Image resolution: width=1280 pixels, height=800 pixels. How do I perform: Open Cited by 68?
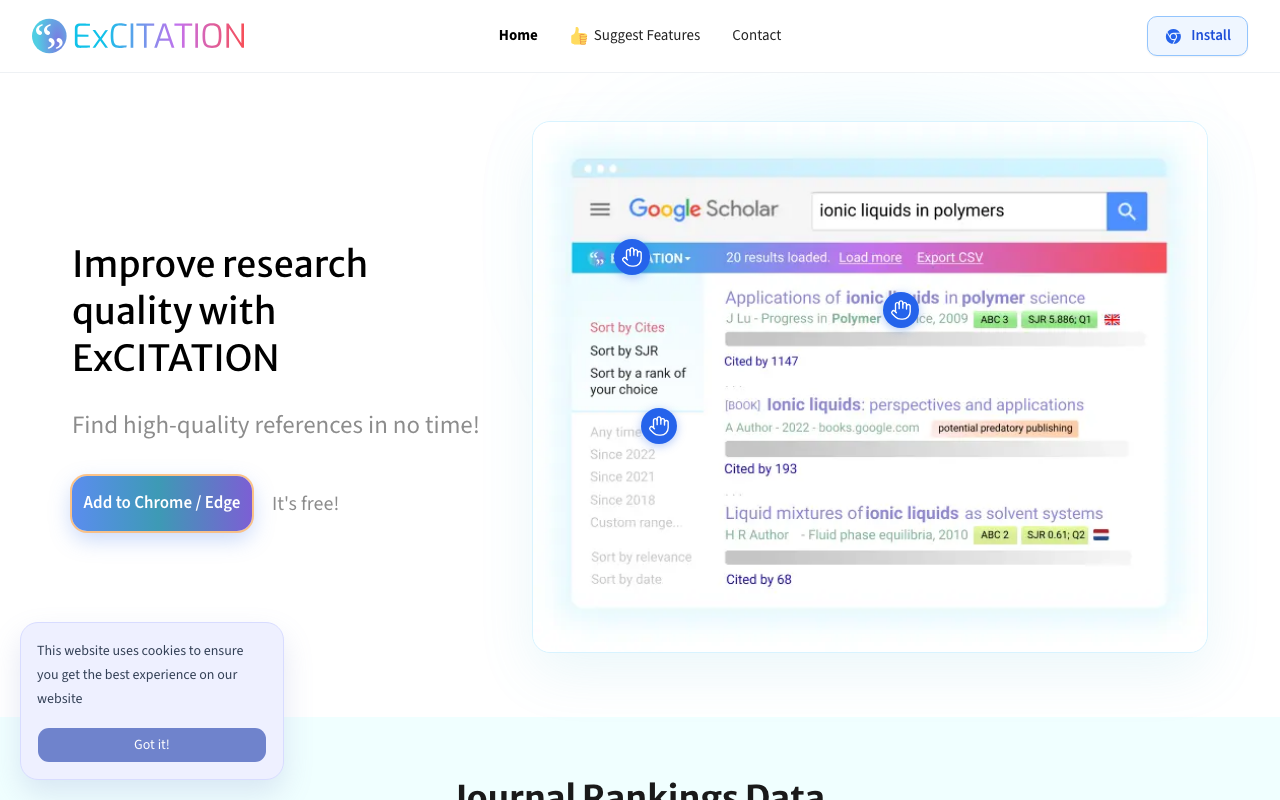[x=759, y=580]
